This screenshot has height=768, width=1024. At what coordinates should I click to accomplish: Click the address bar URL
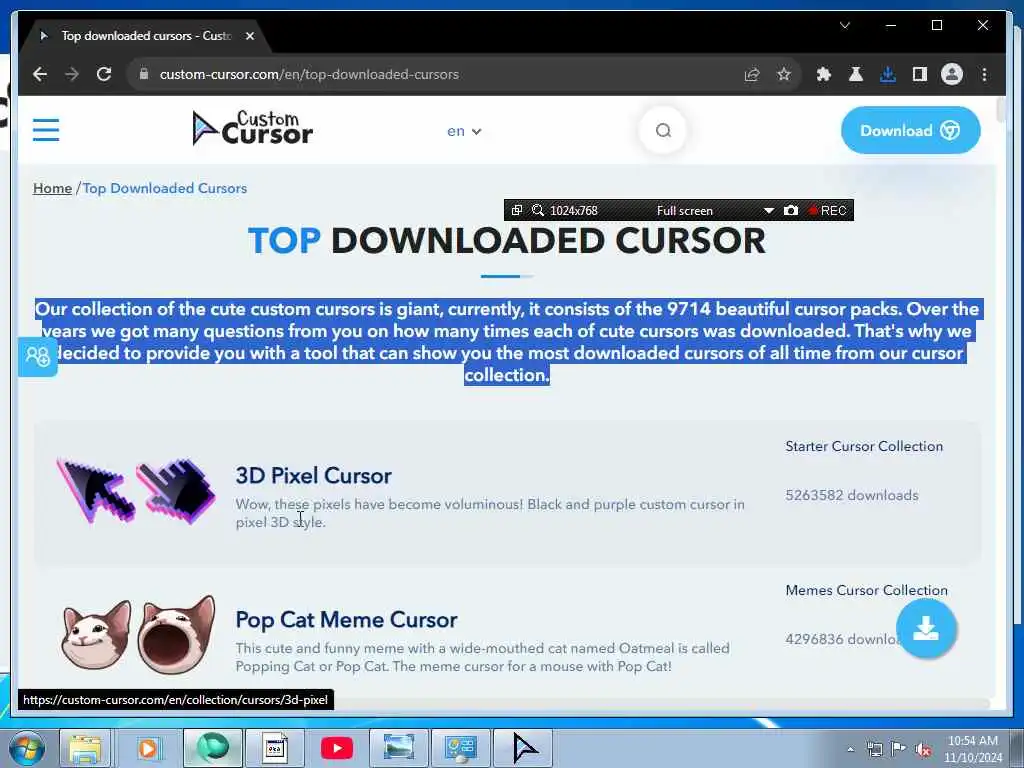coord(309,74)
